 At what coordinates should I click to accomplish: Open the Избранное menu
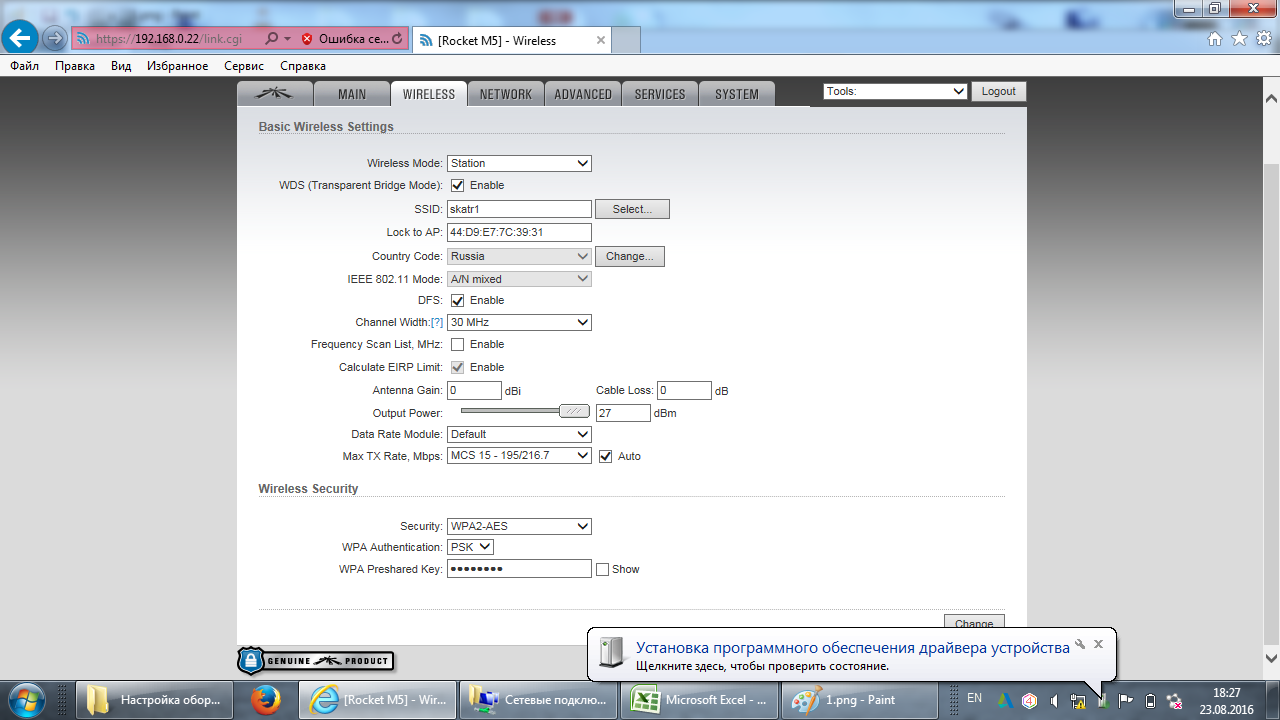[177, 66]
